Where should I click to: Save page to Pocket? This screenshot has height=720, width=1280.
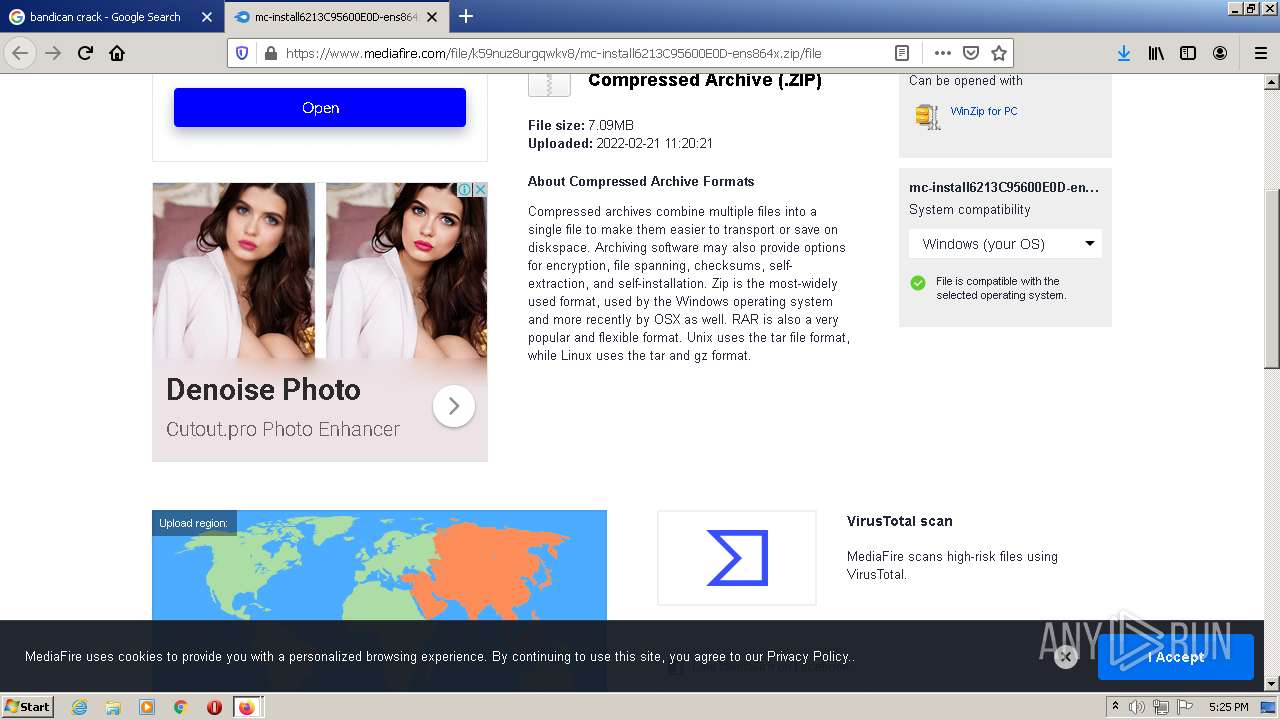point(970,53)
